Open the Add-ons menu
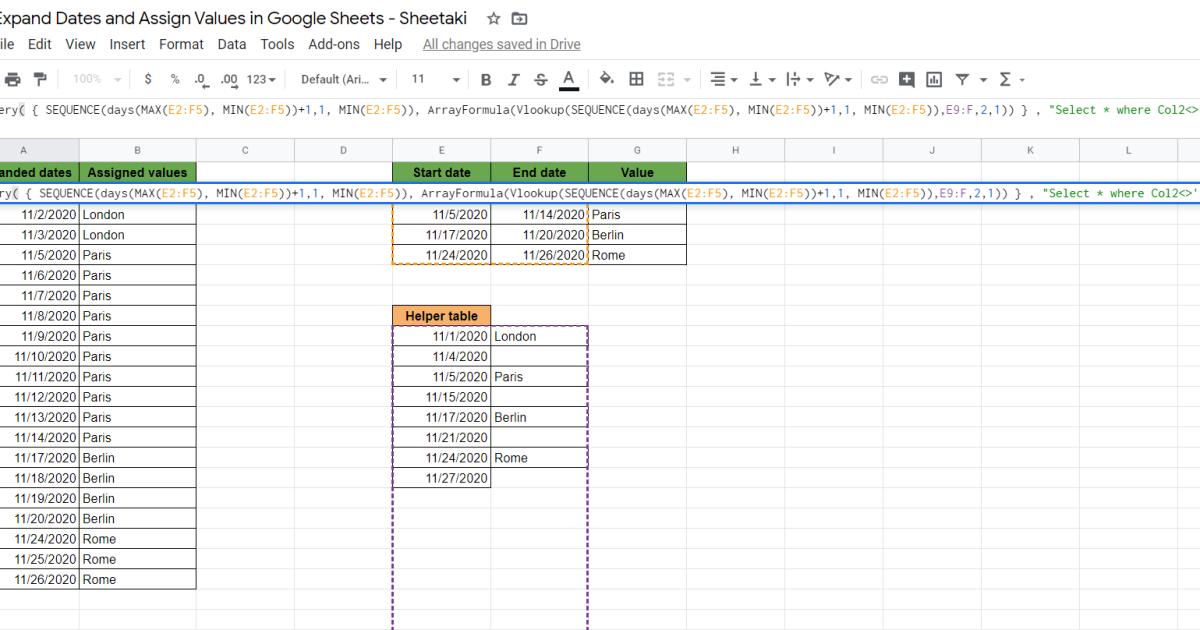 [x=332, y=44]
